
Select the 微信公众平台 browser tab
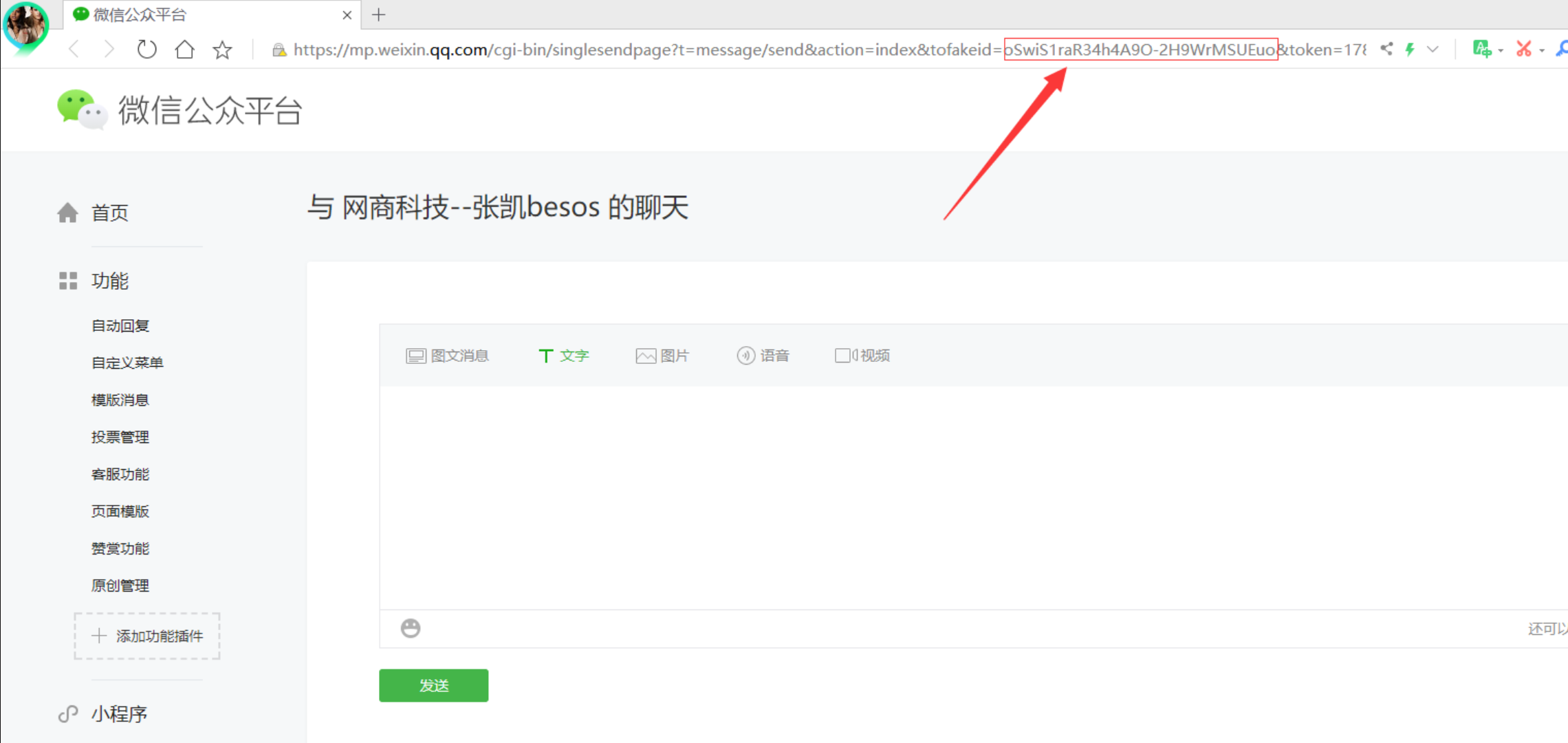pos(213,14)
